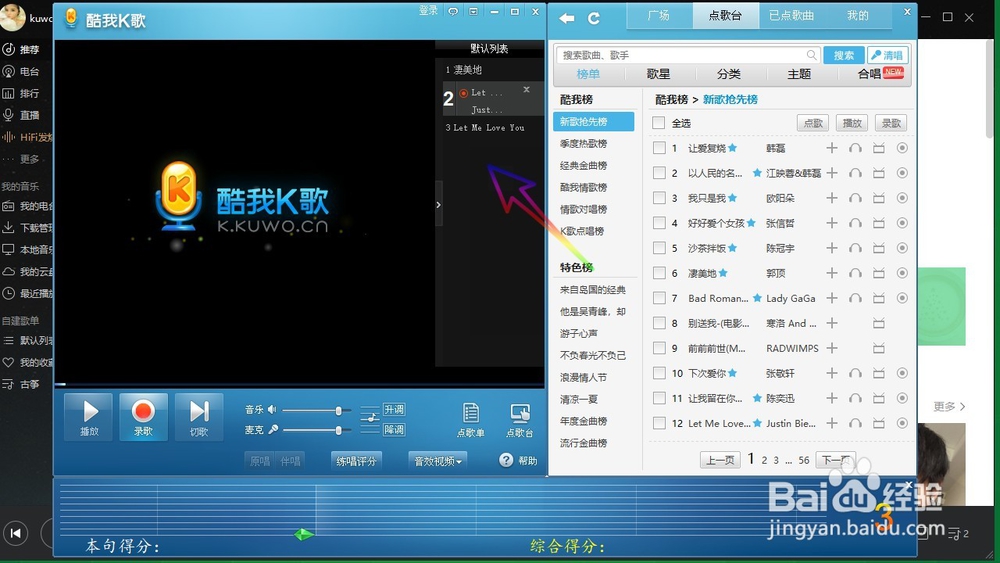Click the plus icon to add 让爱复烧
Viewport: 1000px width, 563px height.
click(832, 148)
